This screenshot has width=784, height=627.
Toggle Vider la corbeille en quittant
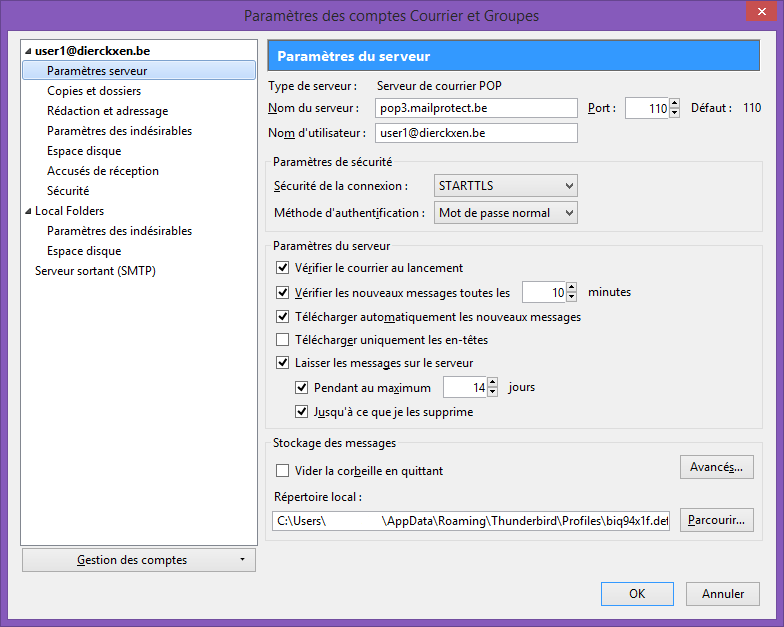283,471
